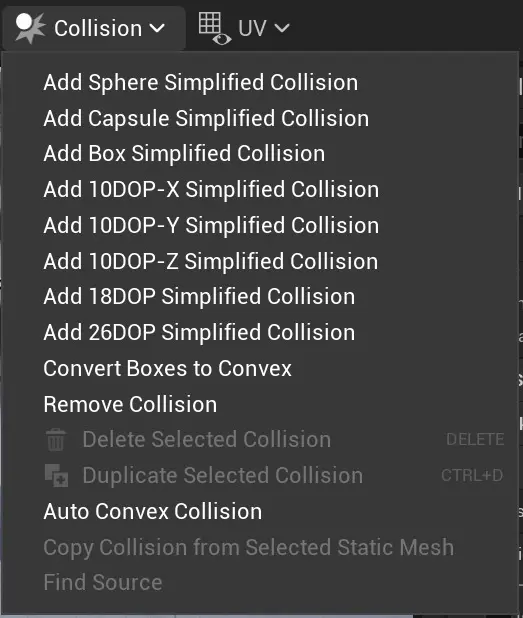
Task: Click the trash icon beside Delete Selected Collision
Action: click(56, 439)
